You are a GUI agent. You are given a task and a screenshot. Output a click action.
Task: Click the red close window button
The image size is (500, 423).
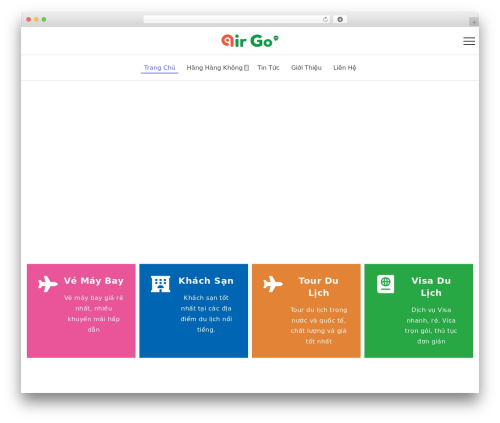tap(29, 19)
